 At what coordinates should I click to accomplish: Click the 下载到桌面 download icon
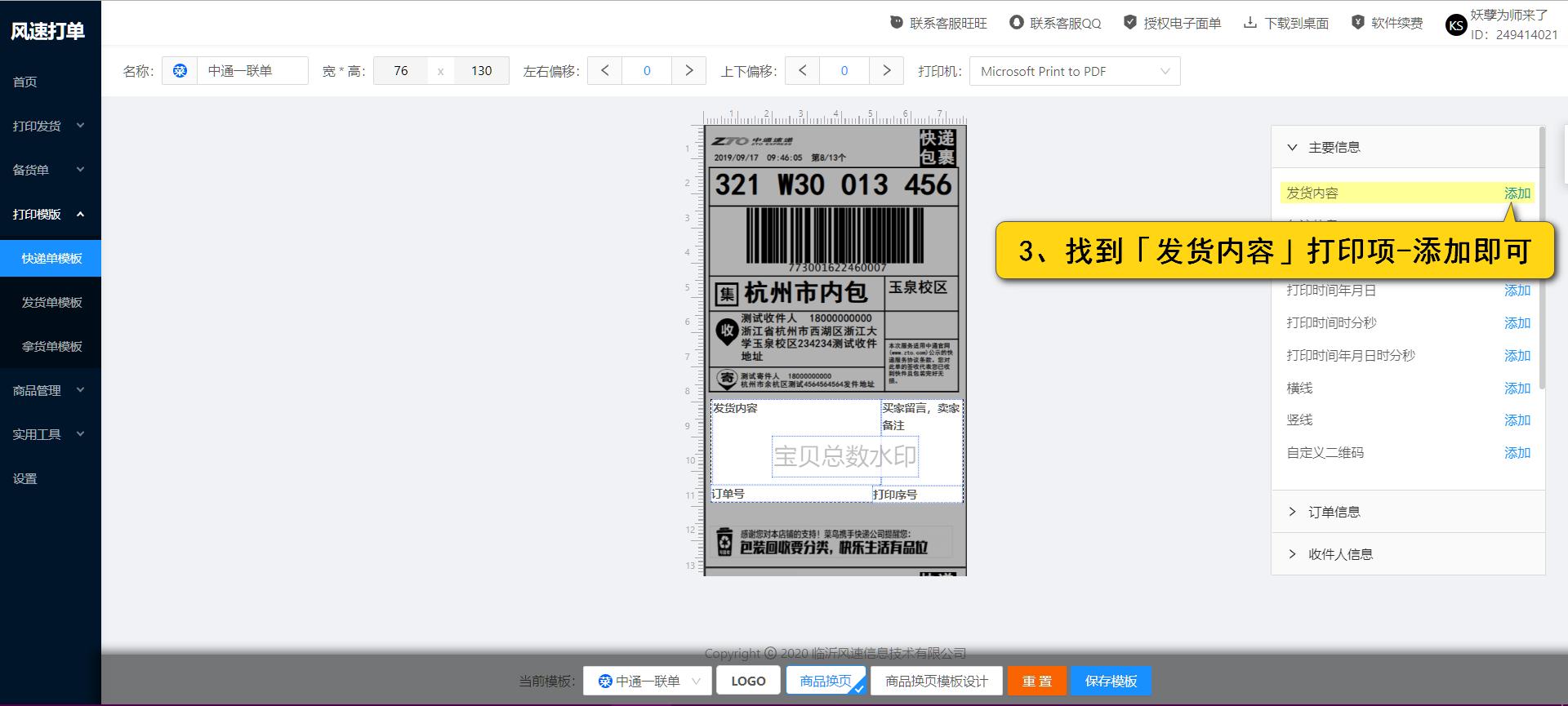coord(1250,23)
